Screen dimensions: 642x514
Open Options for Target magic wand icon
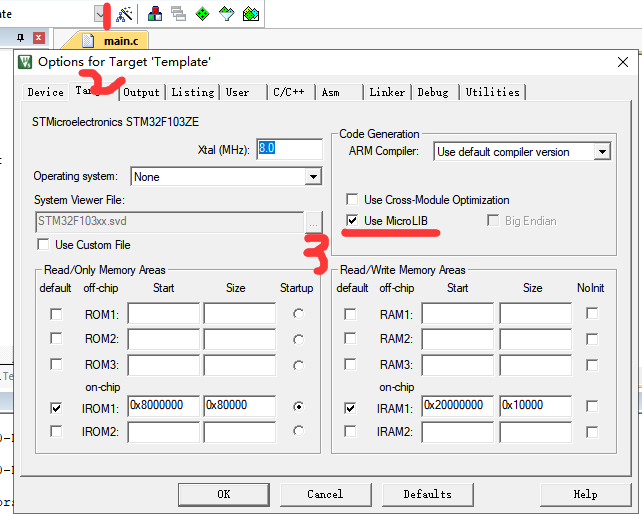pyautogui.click(x=124, y=14)
